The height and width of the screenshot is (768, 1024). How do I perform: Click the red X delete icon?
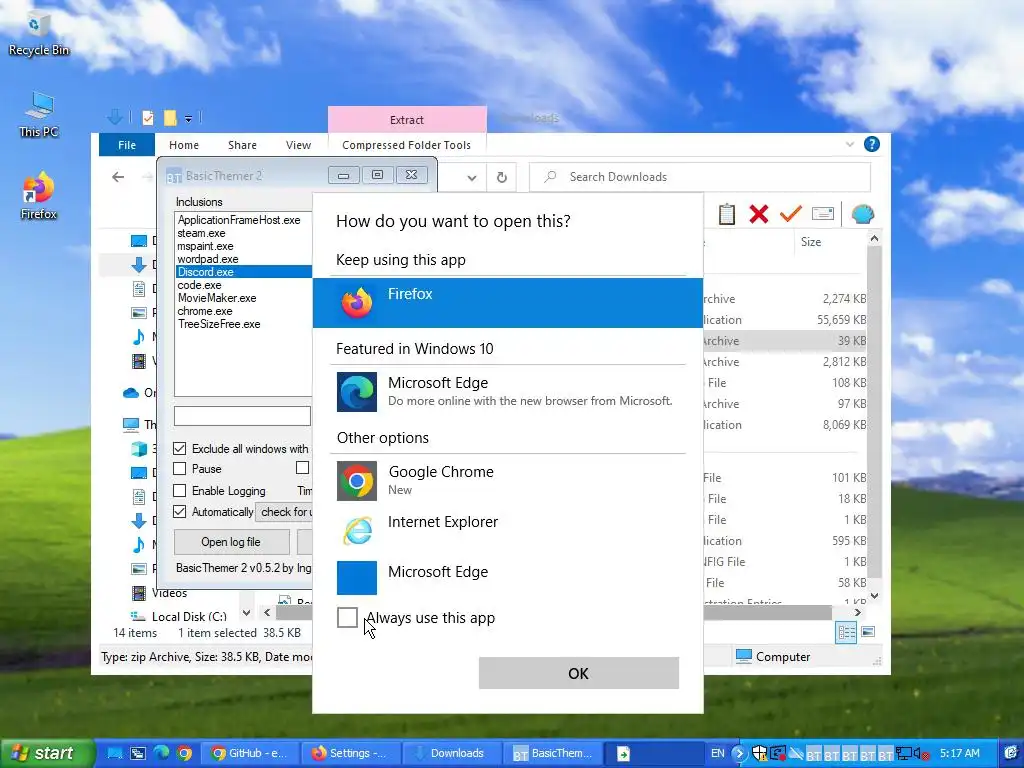758,214
